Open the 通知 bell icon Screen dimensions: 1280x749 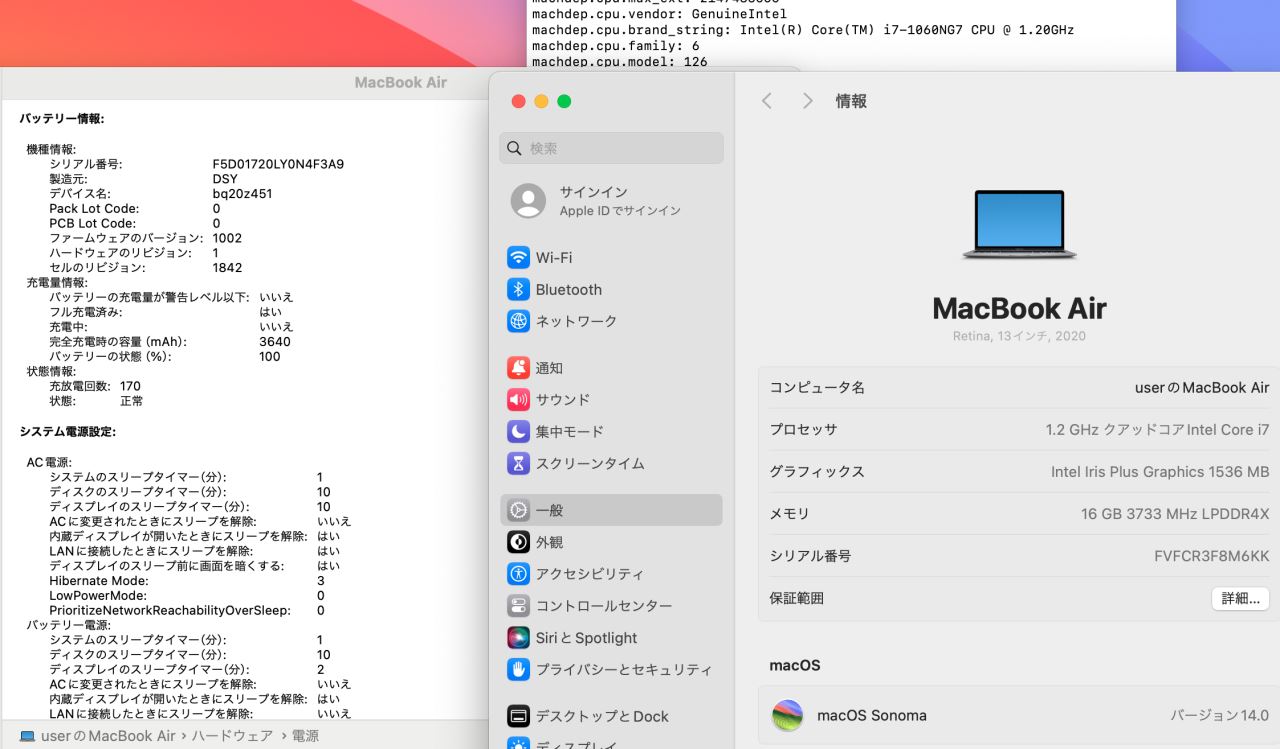(x=518, y=368)
